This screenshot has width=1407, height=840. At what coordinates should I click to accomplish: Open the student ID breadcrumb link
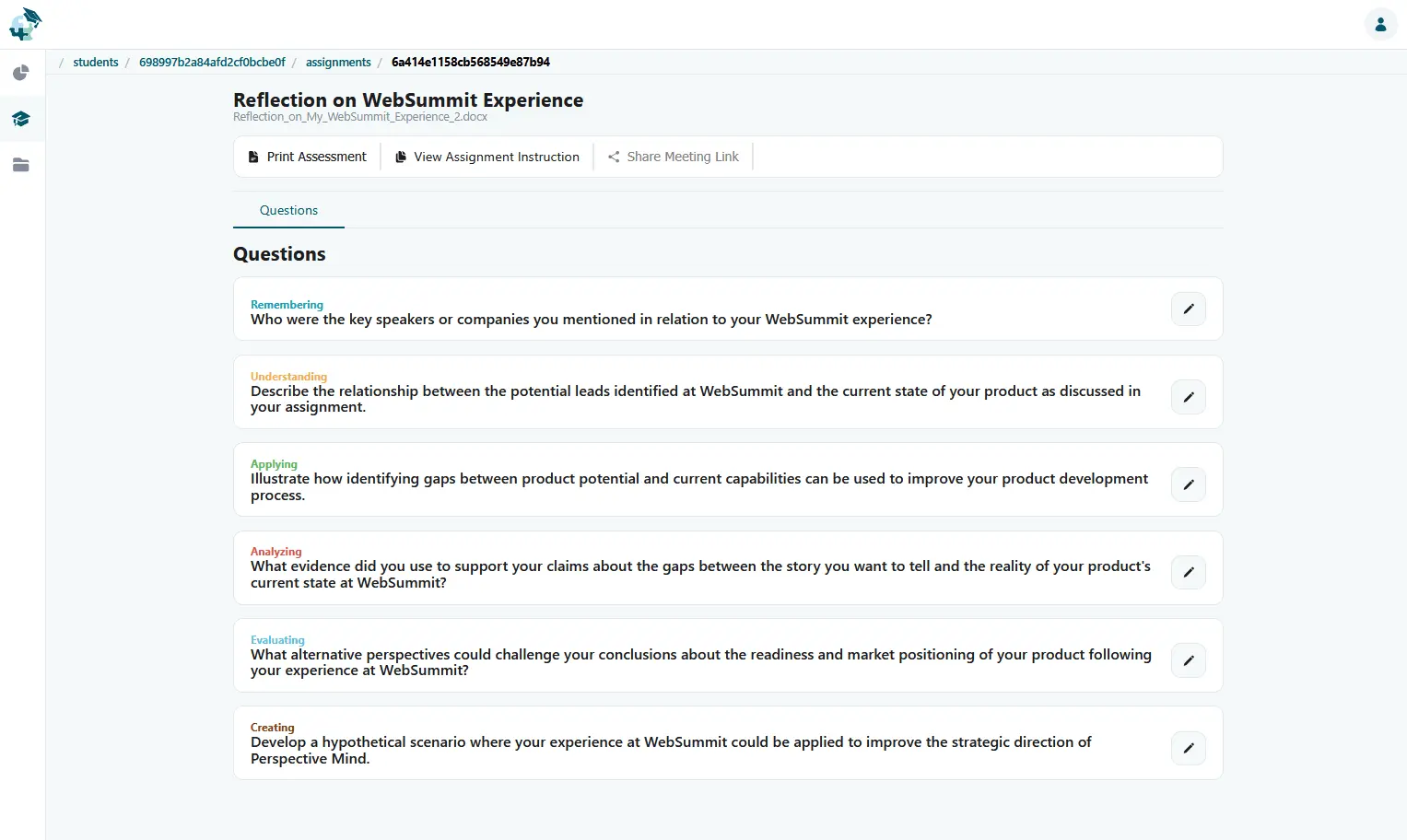click(x=212, y=62)
